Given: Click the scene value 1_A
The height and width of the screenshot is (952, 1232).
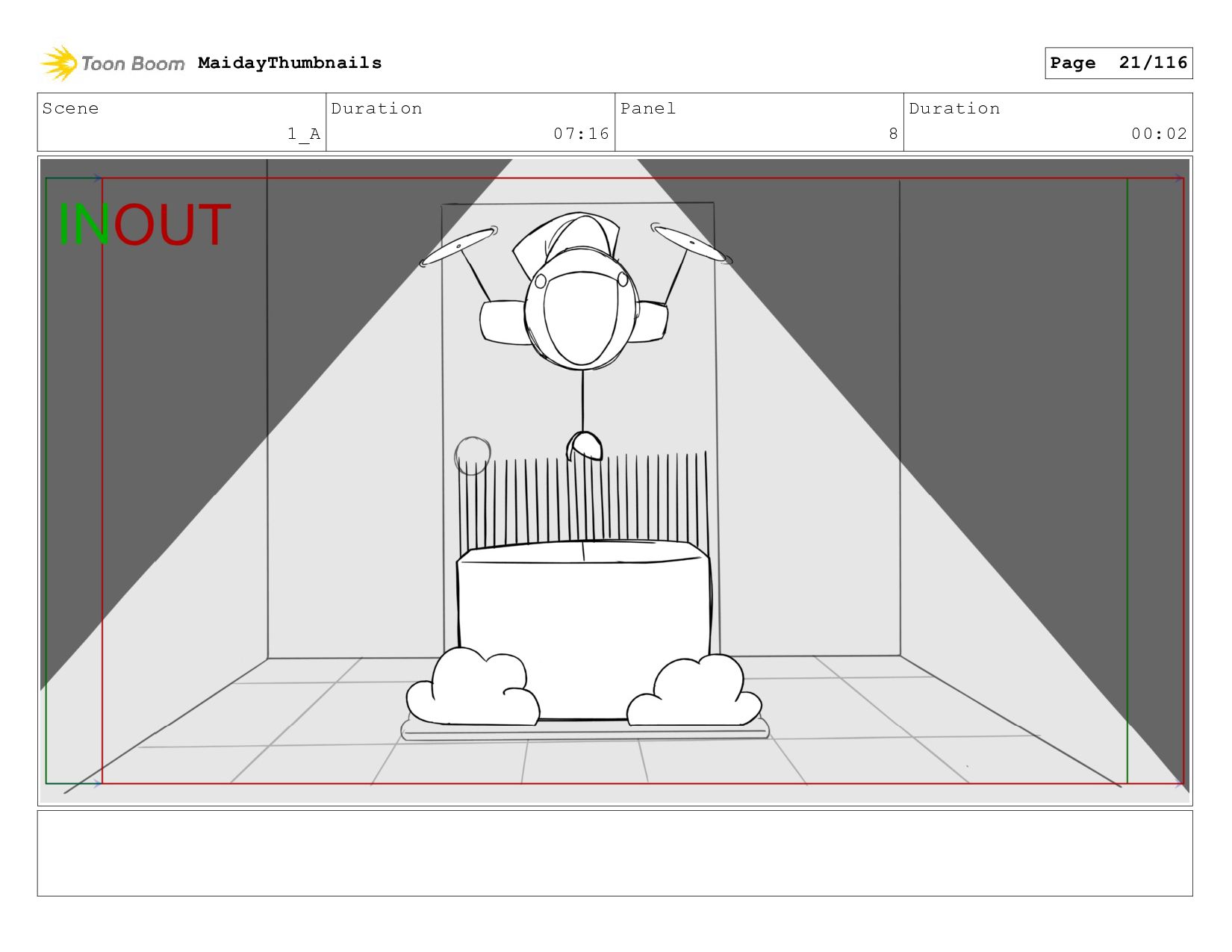Looking at the screenshot, I should [x=304, y=134].
